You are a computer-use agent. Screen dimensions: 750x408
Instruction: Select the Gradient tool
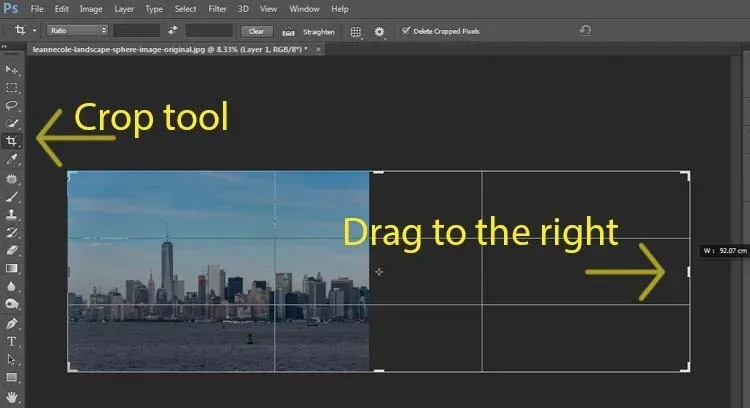pyautogui.click(x=12, y=268)
